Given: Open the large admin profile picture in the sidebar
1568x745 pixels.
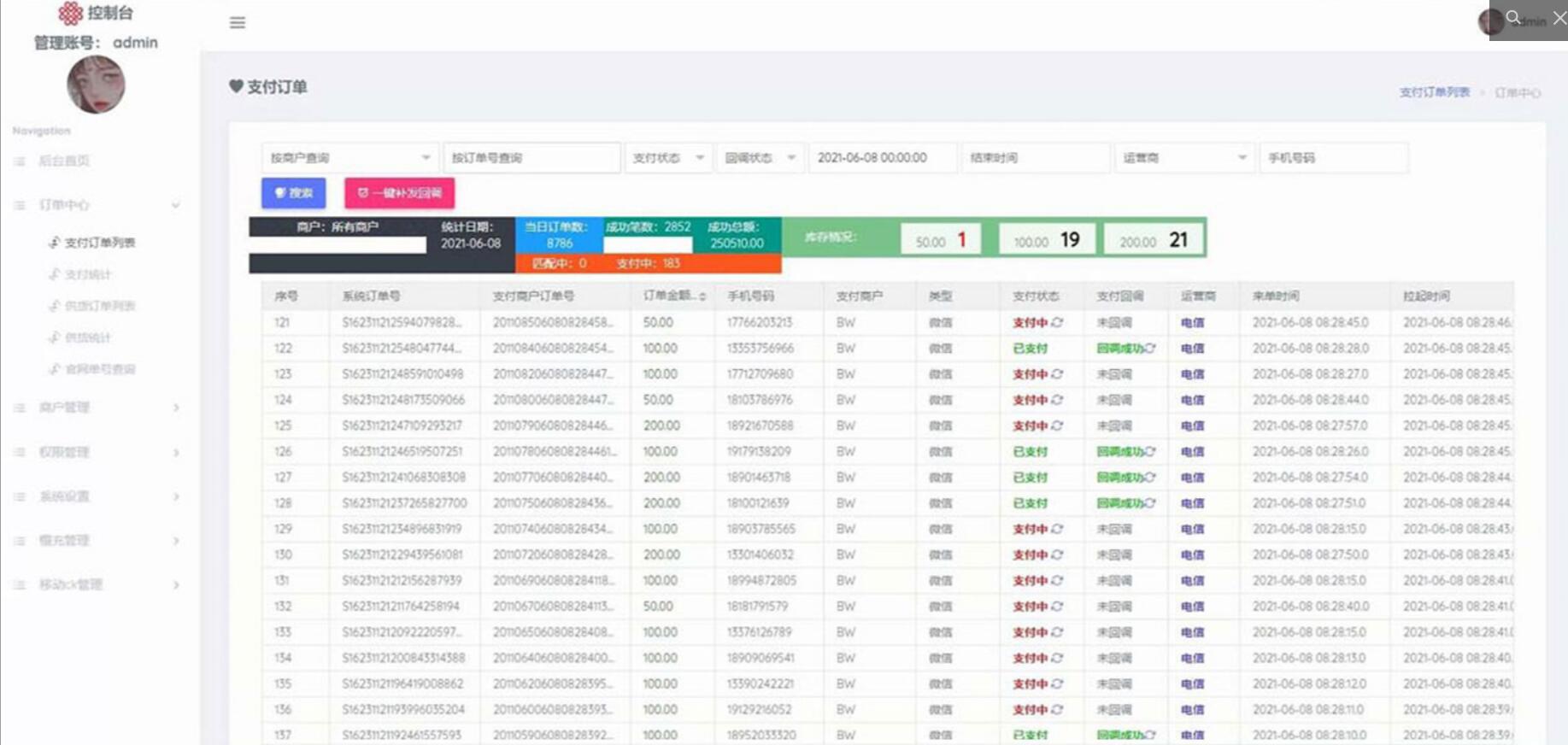Looking at the screenshot, I should (x=96, y=85).
